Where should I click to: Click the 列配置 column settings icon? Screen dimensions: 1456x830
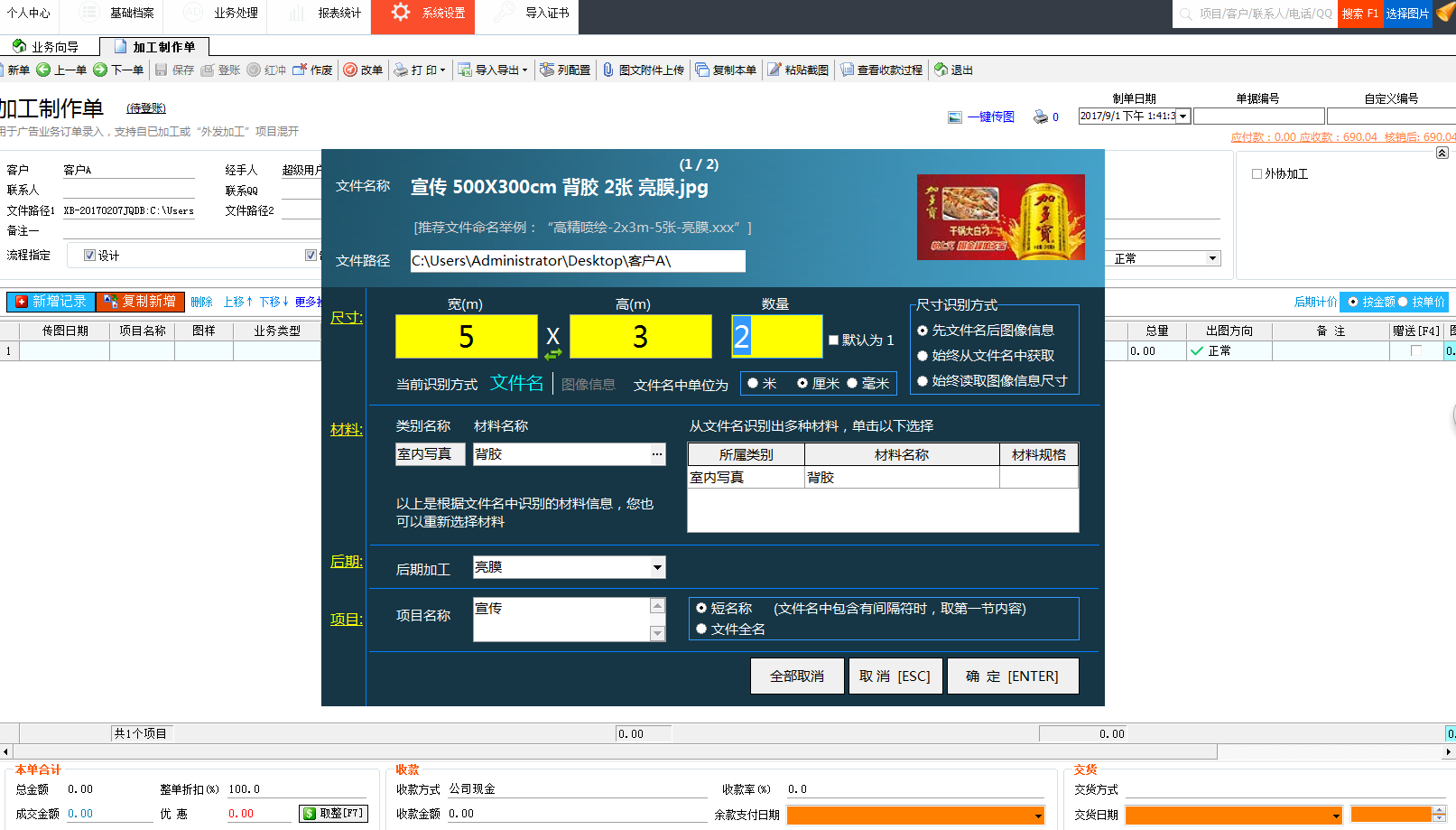pos(547,70)
